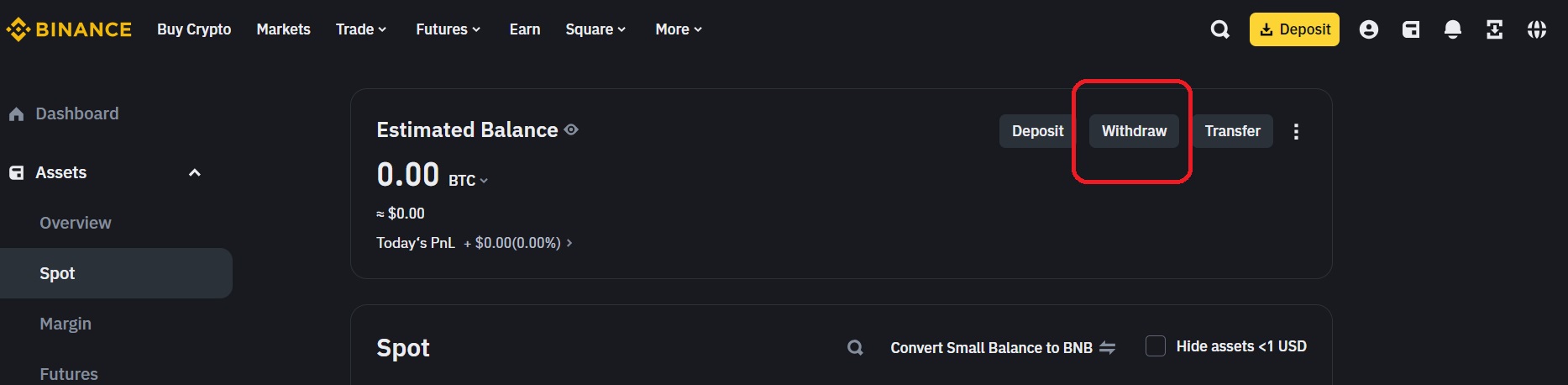Image resolution: width=1568 pixels, height=385 pixels.
Task: Open the language globe icon
Action: pos(1536,29)
